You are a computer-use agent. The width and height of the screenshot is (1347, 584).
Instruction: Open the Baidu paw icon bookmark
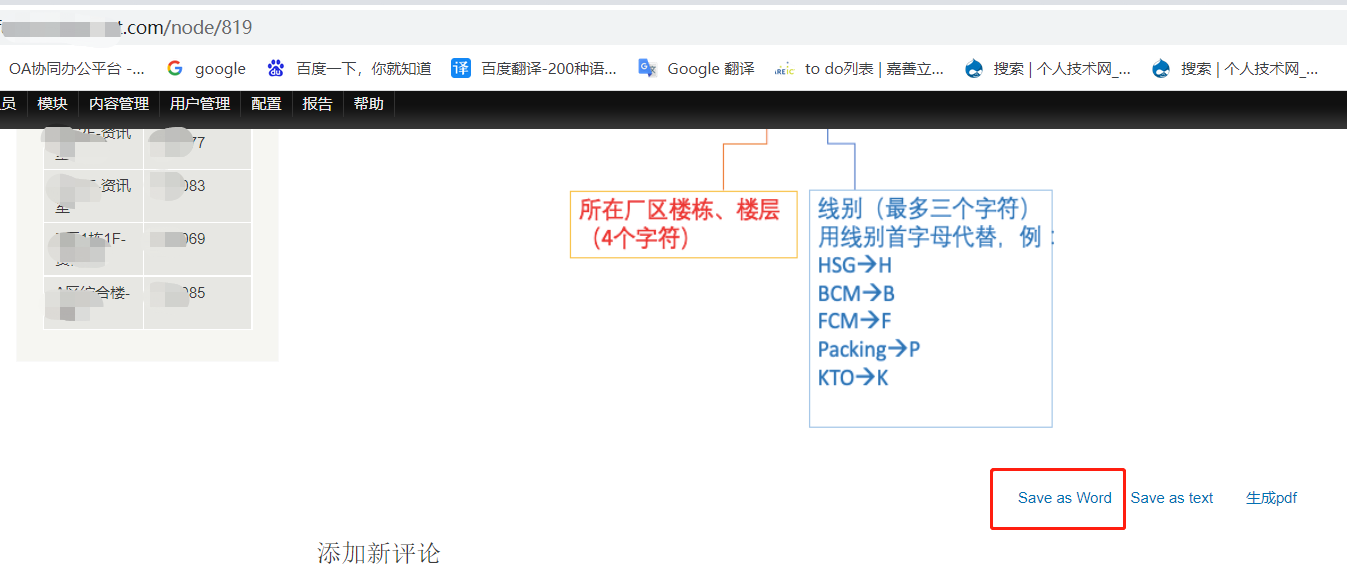click(x=276, y=69)
